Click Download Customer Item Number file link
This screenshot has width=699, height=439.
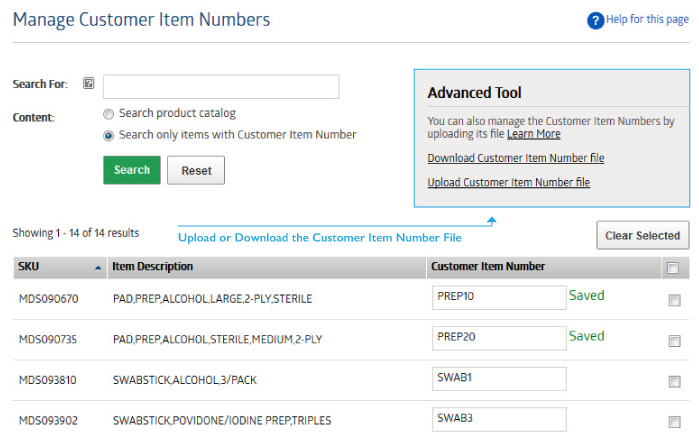coord(516,158)
